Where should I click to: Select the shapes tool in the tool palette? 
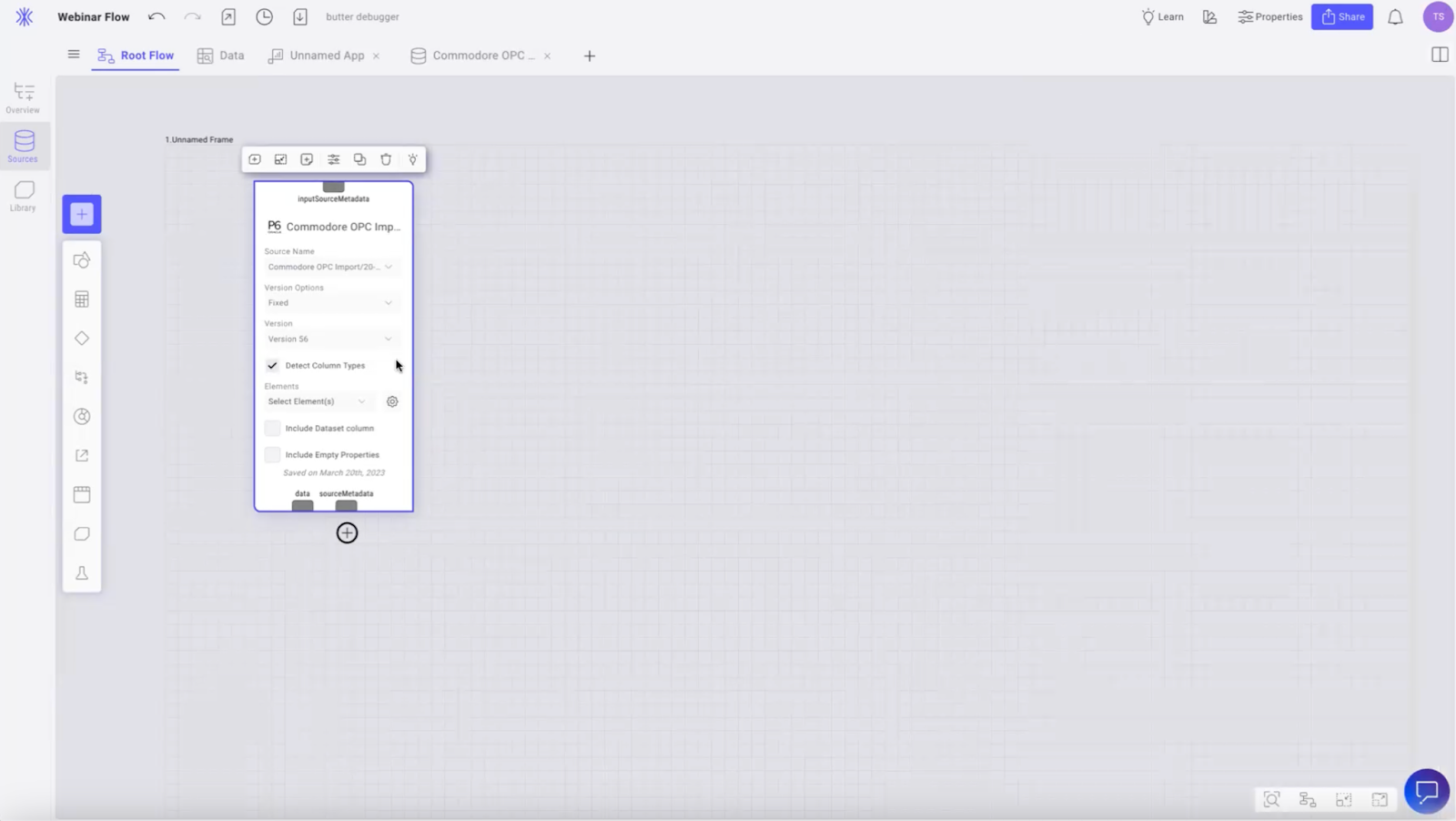[x=82, y=260]
